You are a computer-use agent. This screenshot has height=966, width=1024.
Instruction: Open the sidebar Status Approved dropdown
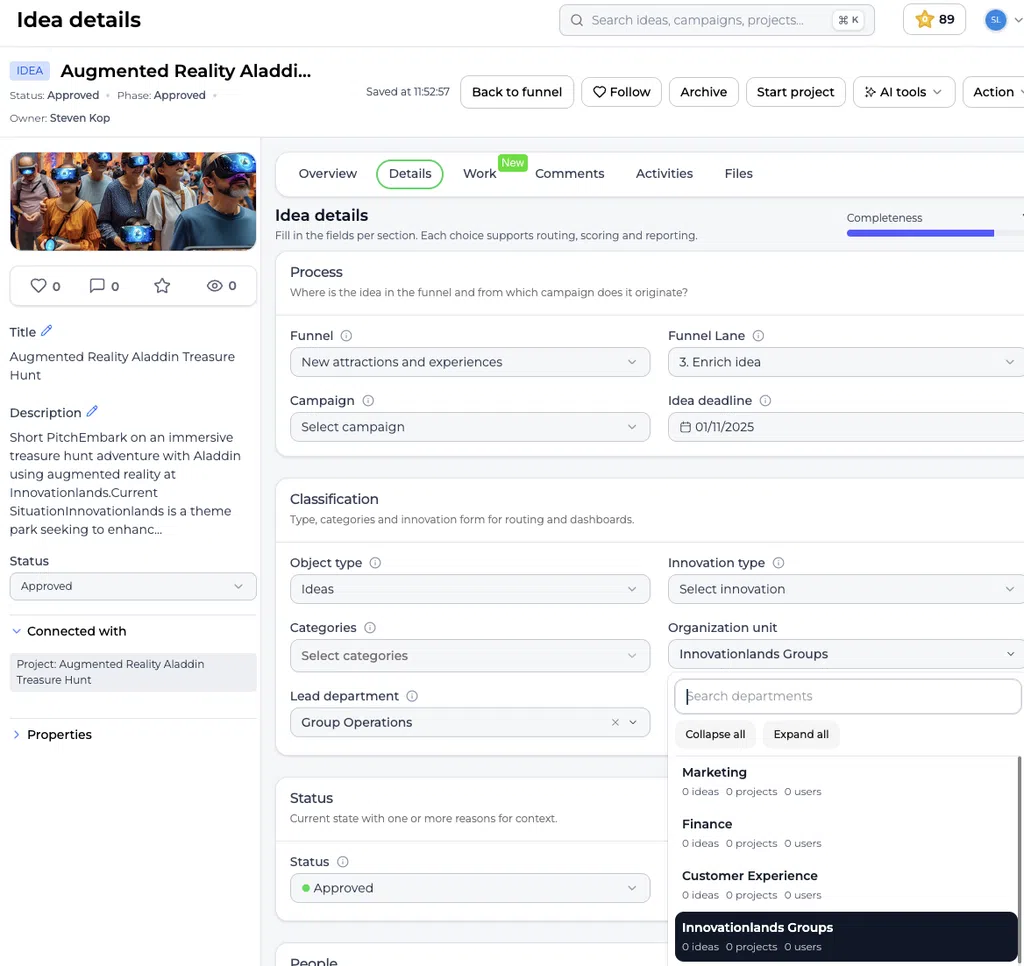pyautogui.click(x=133, y=586)
